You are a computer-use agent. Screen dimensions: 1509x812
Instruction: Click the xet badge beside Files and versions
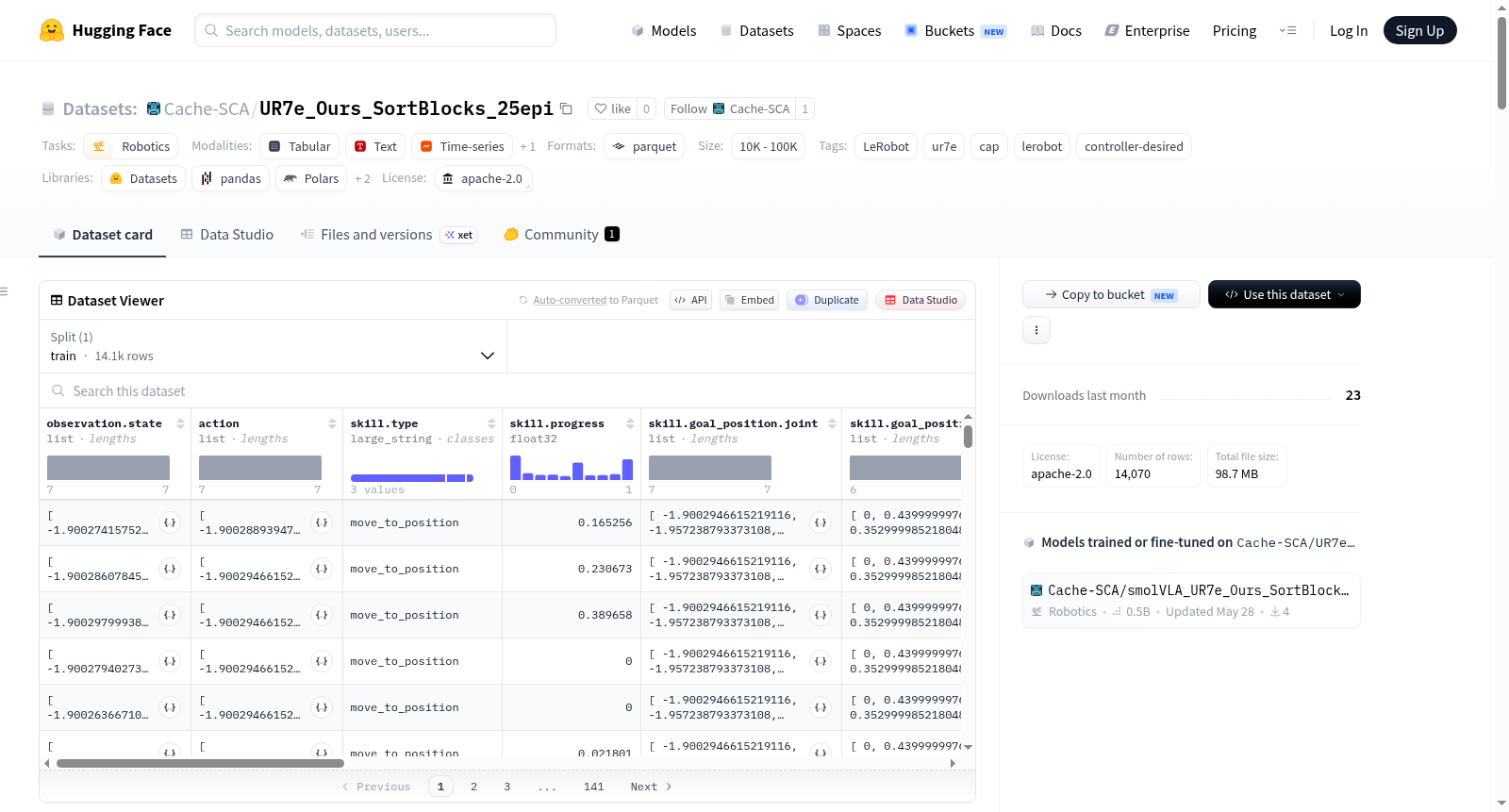tap(459, 235)
